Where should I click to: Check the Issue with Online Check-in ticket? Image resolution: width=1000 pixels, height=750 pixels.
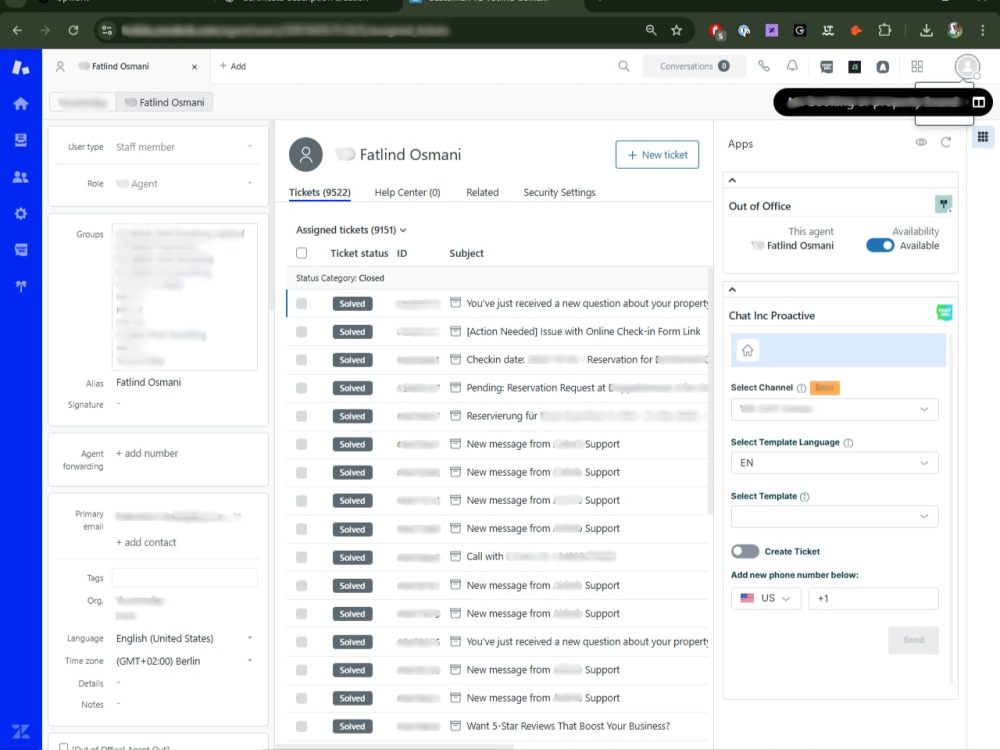[302, 332]
